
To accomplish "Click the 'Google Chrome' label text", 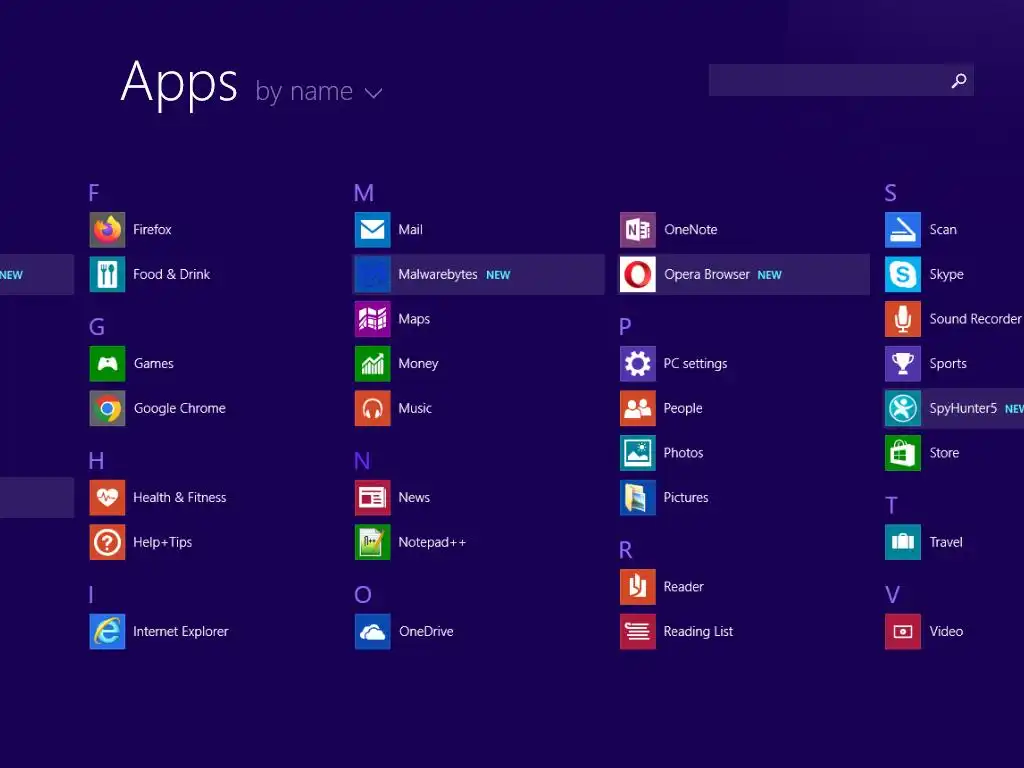I will click(180, 408).
